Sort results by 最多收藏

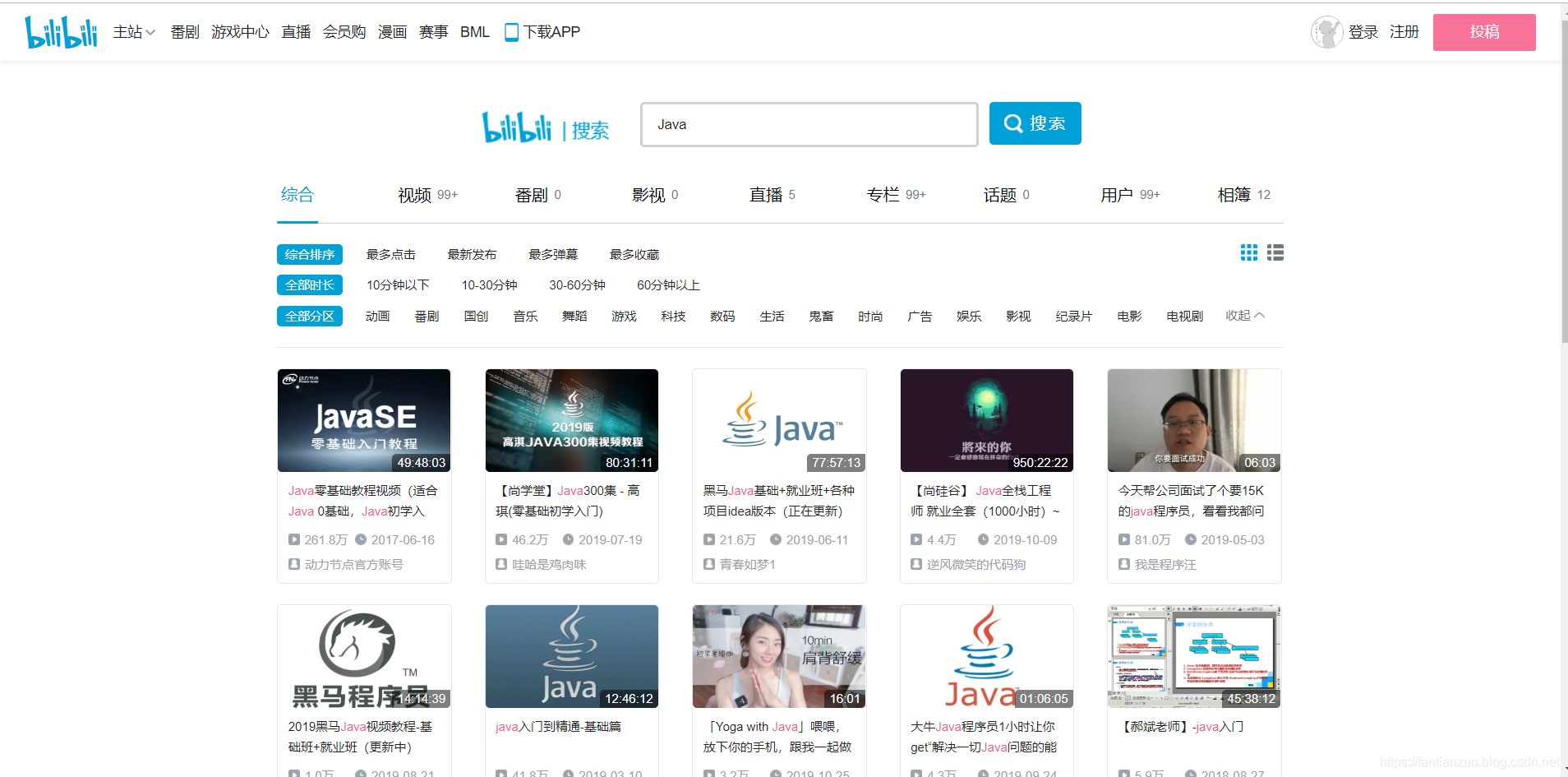coord(634,255)
